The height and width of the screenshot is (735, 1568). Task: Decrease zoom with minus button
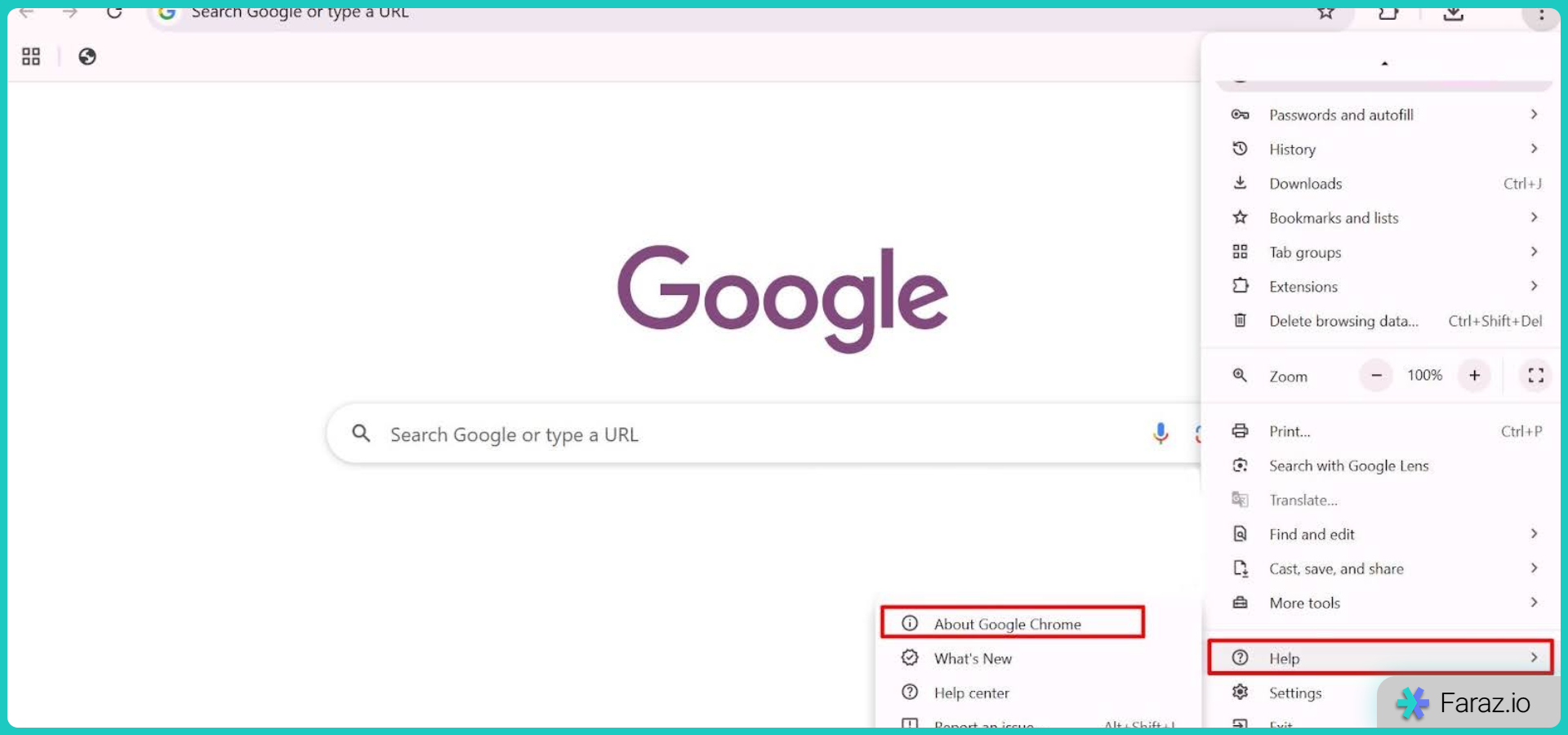pos(1376,376)
